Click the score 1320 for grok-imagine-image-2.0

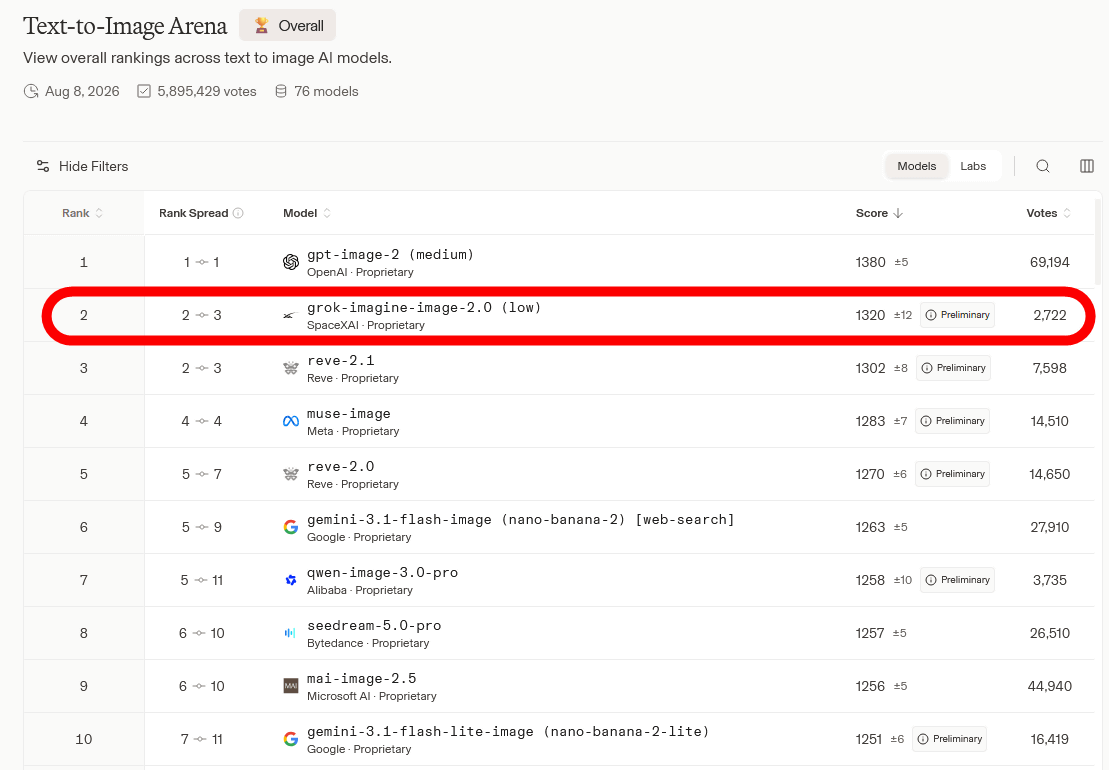[871, 315]
